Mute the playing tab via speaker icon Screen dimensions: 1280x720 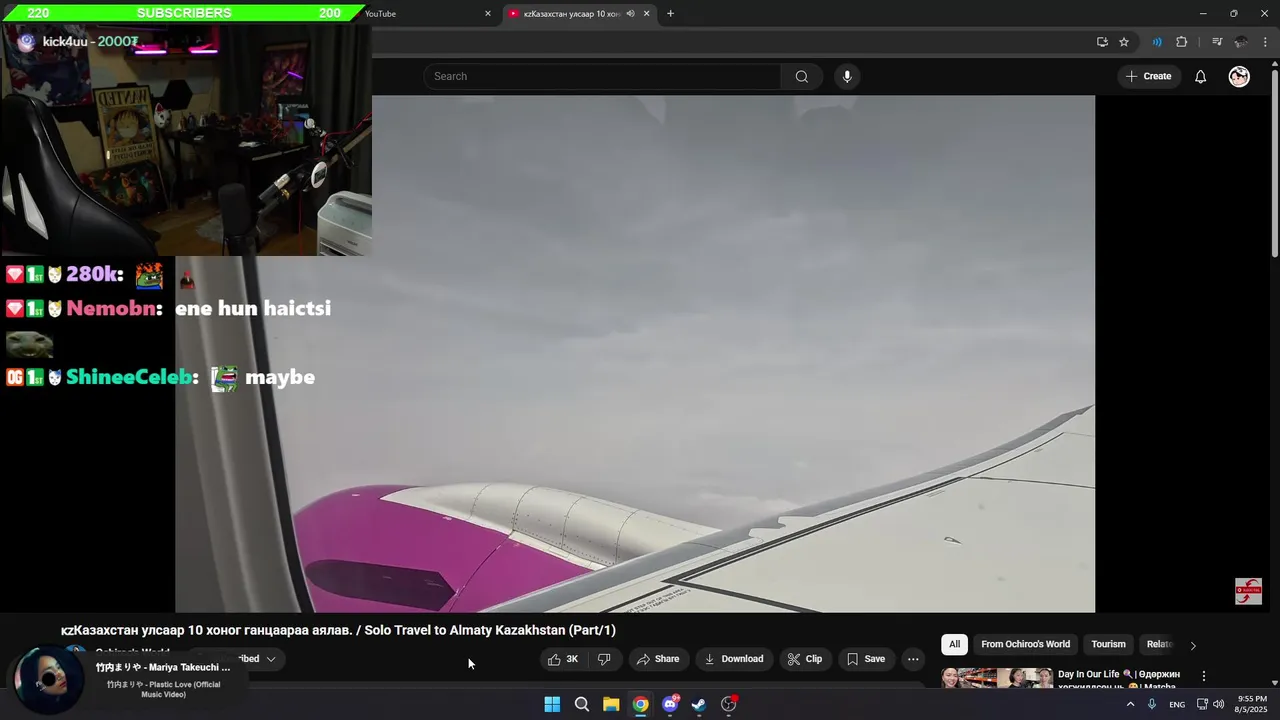[630, 14]
